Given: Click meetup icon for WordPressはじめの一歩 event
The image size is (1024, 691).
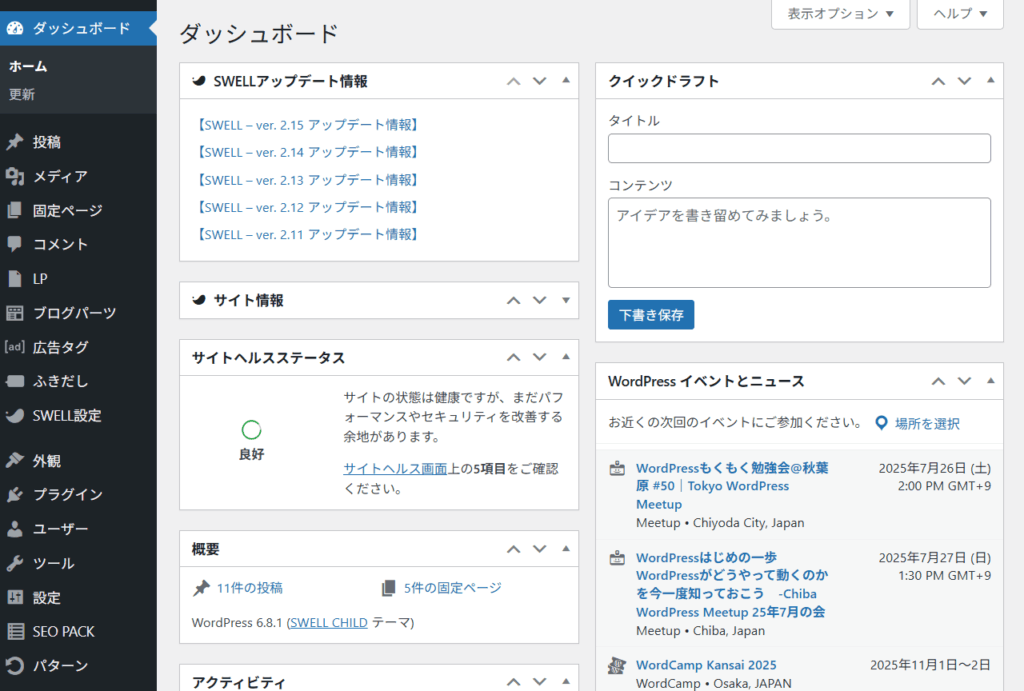Looking at the screenshot, I should click(617, 558).
